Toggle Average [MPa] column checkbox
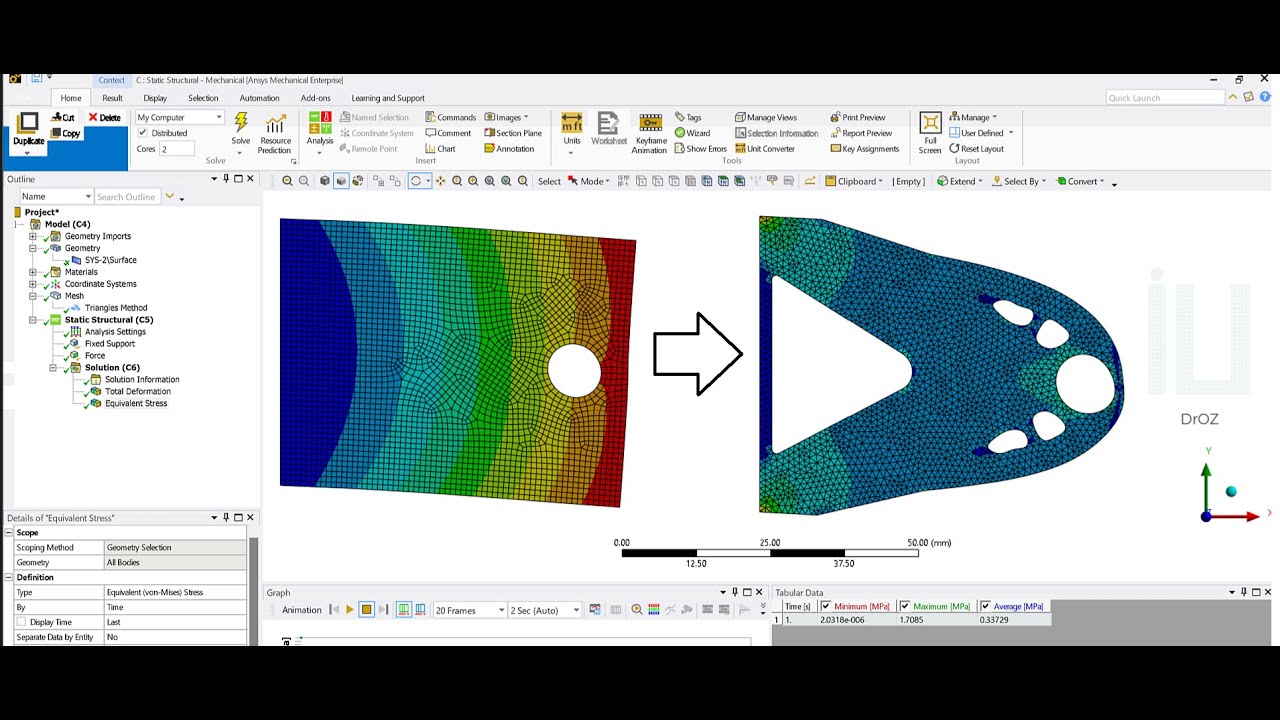Viewport: 1280px width, 720px height. pyautogui.click(x=985, y=606)
